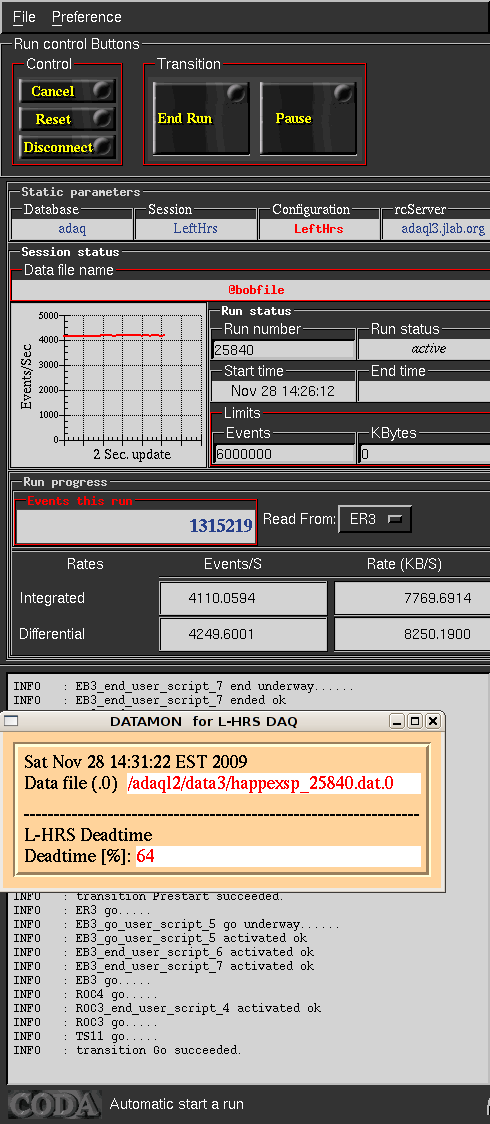This screenshot has width=490, height=1124.
Task: Click the Events limit field showing 6000000
Action: (284, 454)
